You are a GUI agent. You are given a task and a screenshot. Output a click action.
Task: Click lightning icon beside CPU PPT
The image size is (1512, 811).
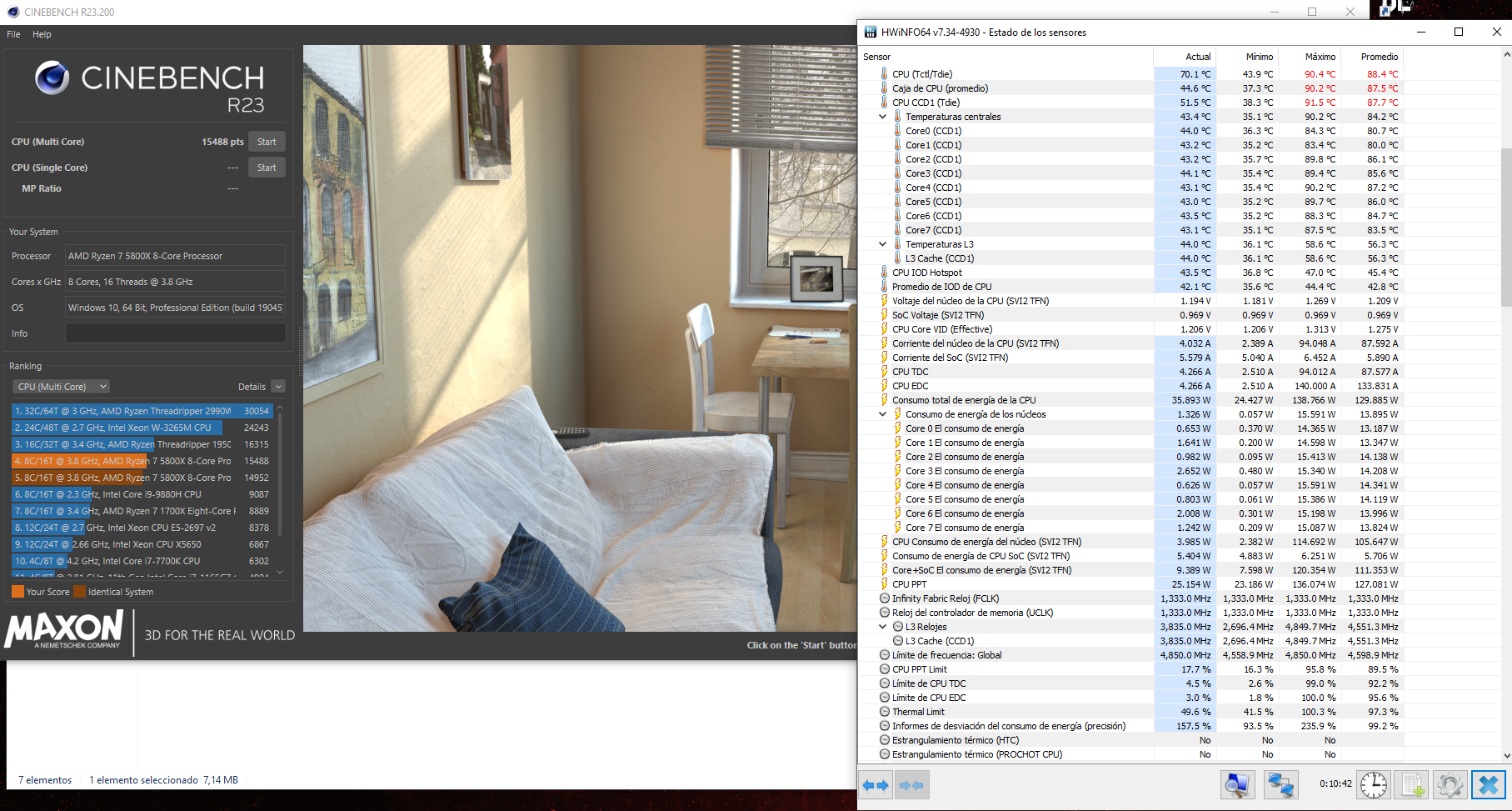coord(884,584)
